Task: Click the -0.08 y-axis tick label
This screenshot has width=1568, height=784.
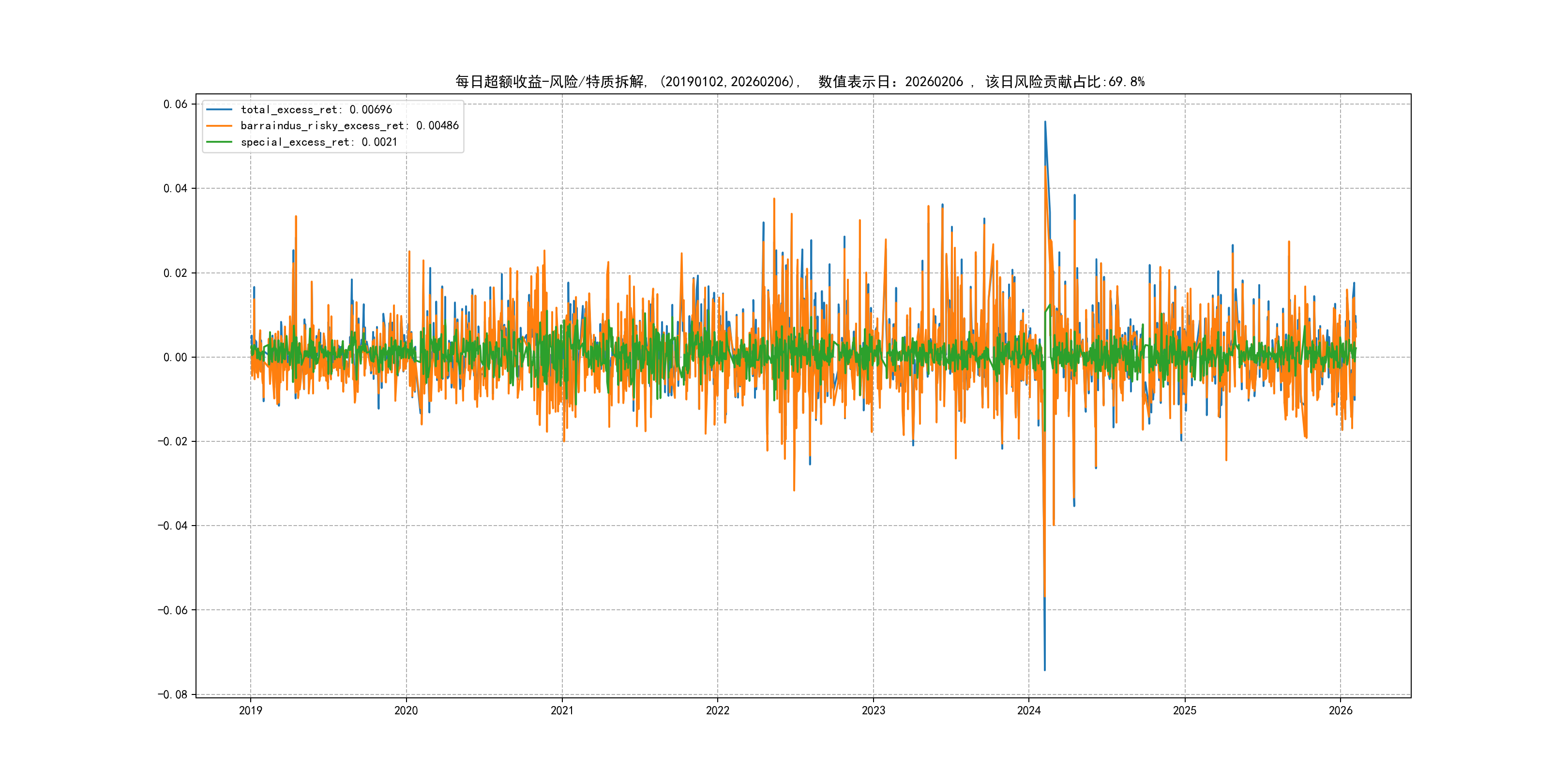Action: [172, 694]
